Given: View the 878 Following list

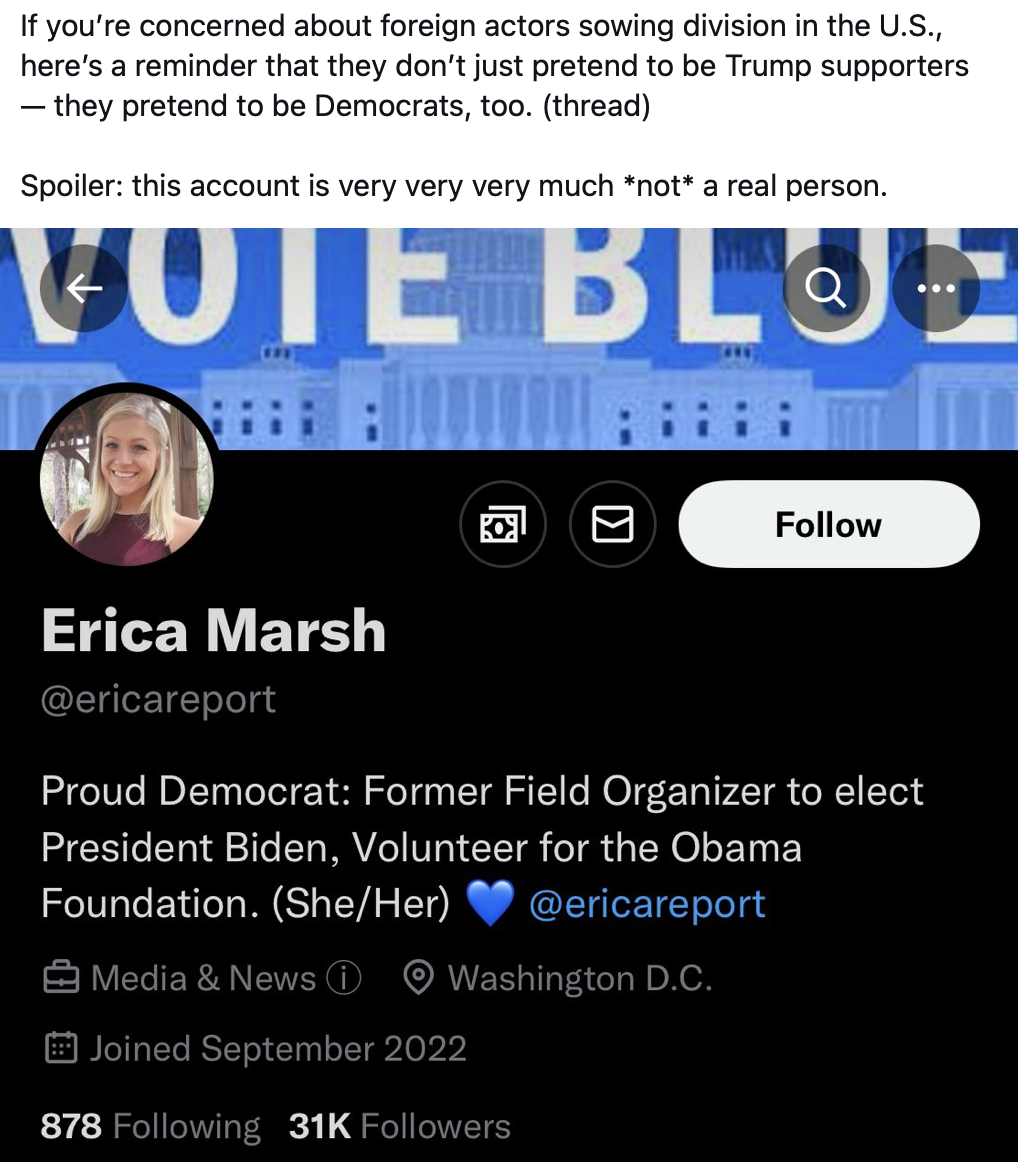Looking at the screenshot, I should (150, 1126).
